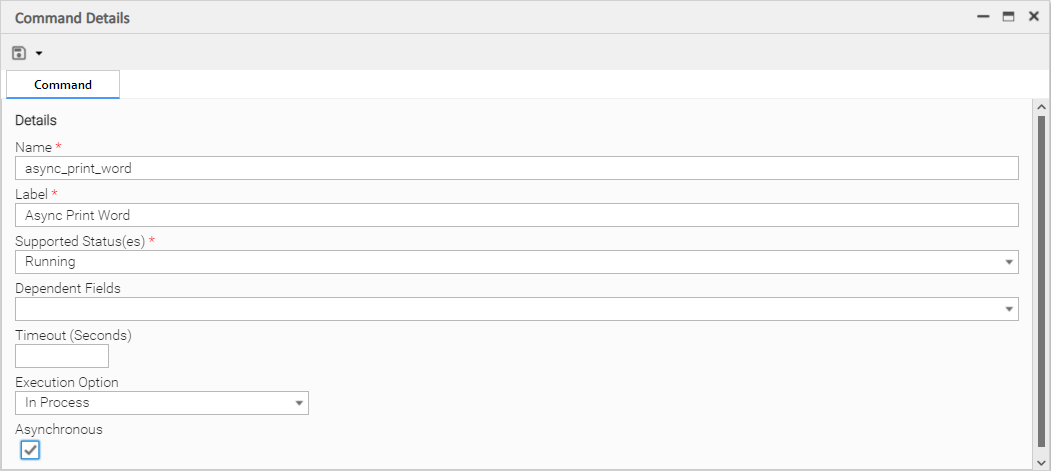The width and height of the screenshot is (1051, 471).
Task: Open the save options dropdown arrow
Action: point(39,53)
